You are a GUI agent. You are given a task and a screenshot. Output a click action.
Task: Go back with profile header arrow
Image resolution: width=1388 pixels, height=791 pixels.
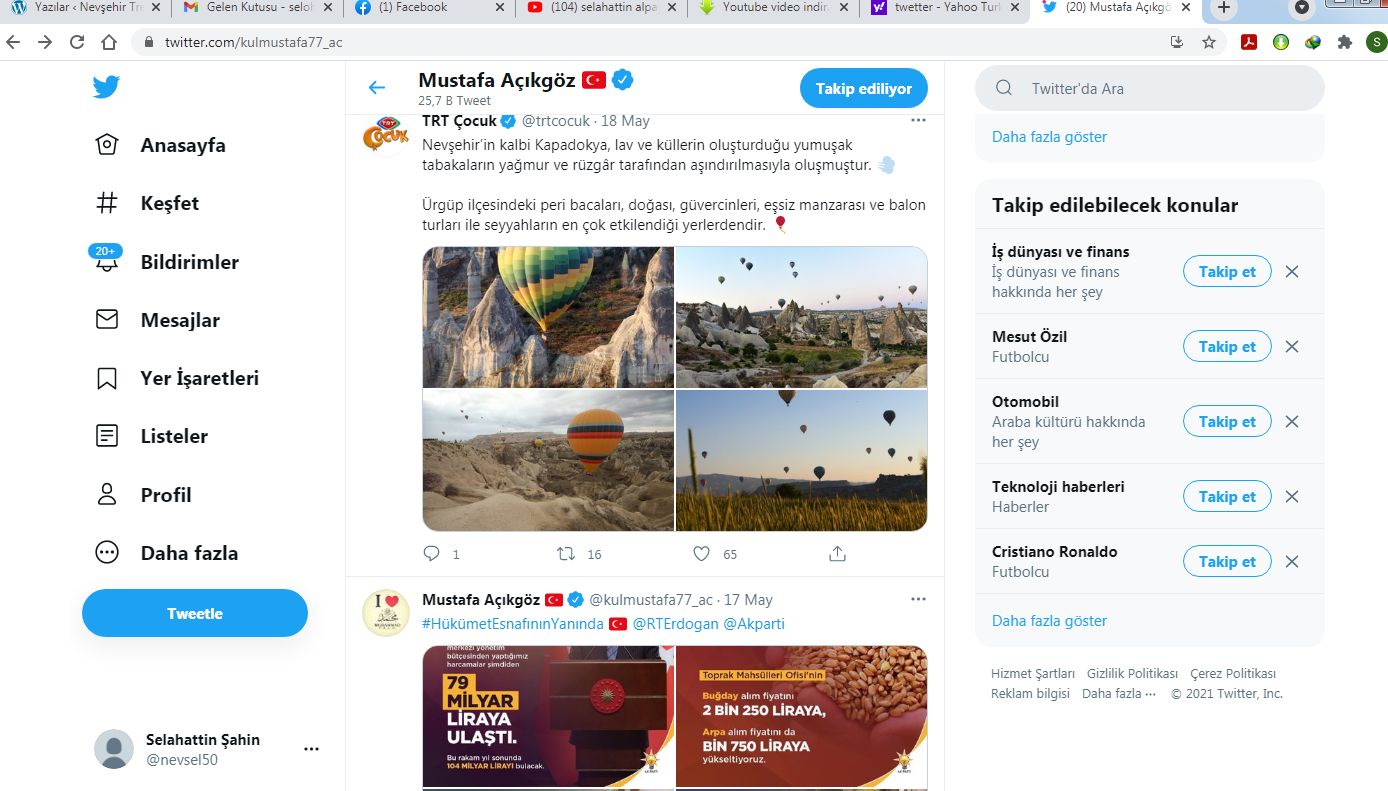(x=377, y=88)
